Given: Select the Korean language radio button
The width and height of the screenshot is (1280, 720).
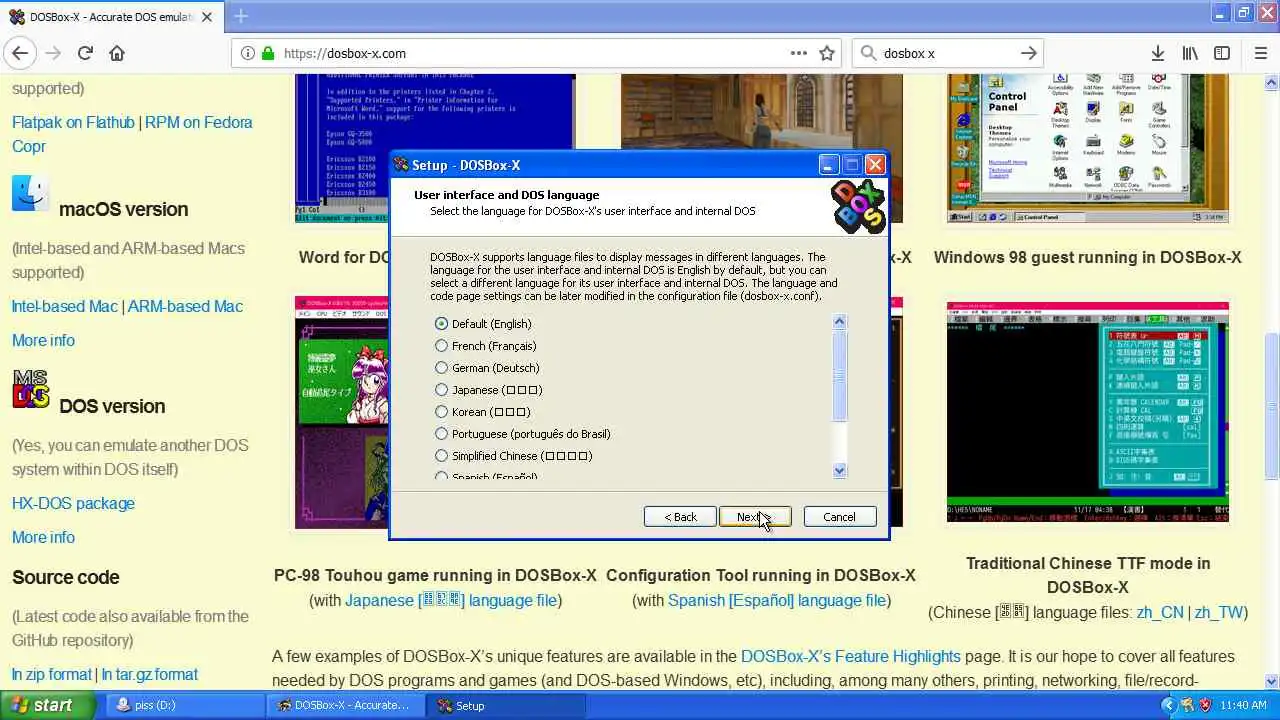Looking at the screenshot, I should (441, 412).
